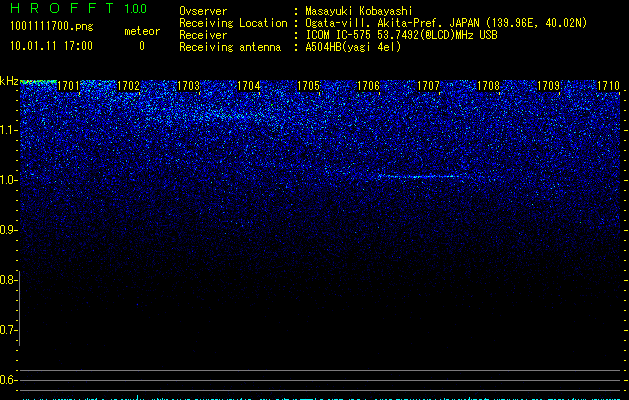Click the HROFFT program title
629x400 pixels.
pos(62,8)
